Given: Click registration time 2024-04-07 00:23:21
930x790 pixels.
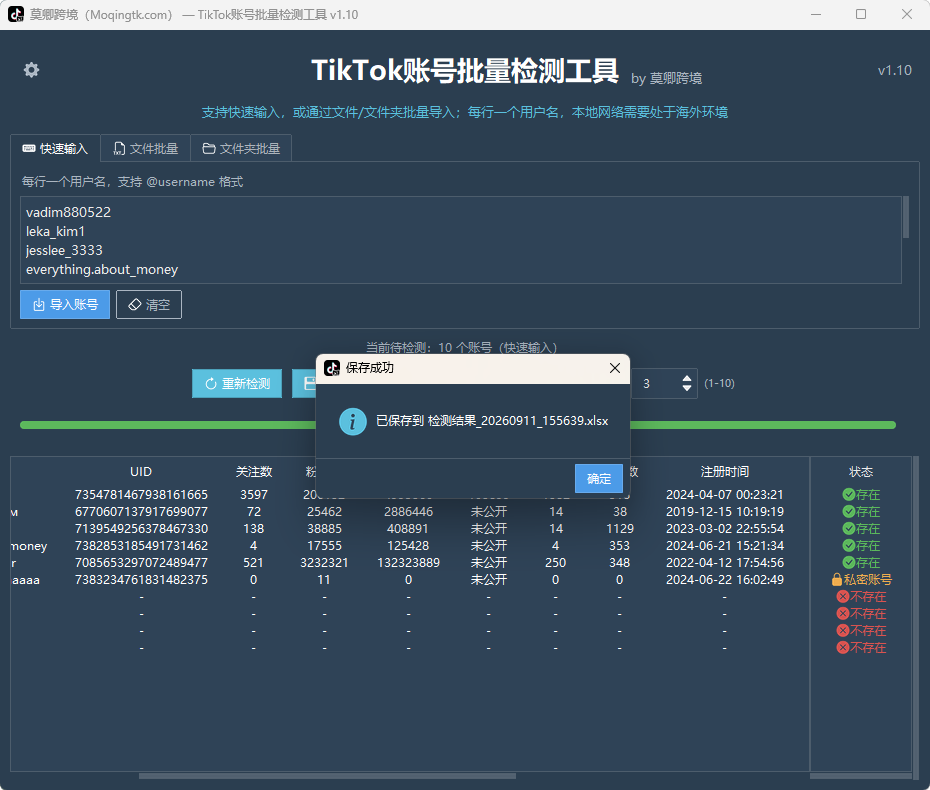Looking at the screenshot, I should click(x=725, y=495).
